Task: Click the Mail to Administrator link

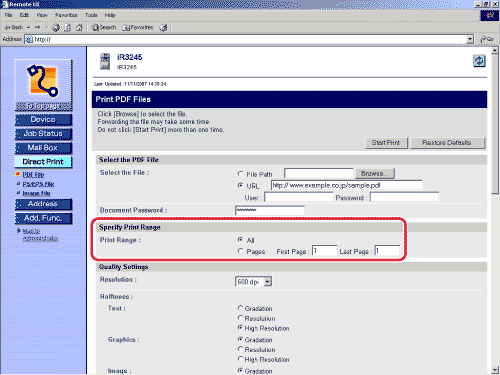Action: [x=40, y=235]
